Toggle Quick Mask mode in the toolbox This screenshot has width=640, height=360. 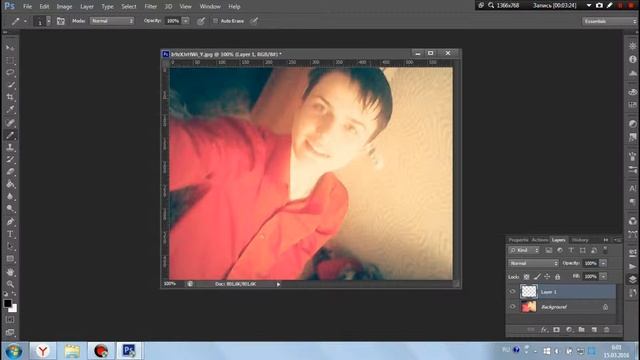pyautogui.click(x=10, y=320)
